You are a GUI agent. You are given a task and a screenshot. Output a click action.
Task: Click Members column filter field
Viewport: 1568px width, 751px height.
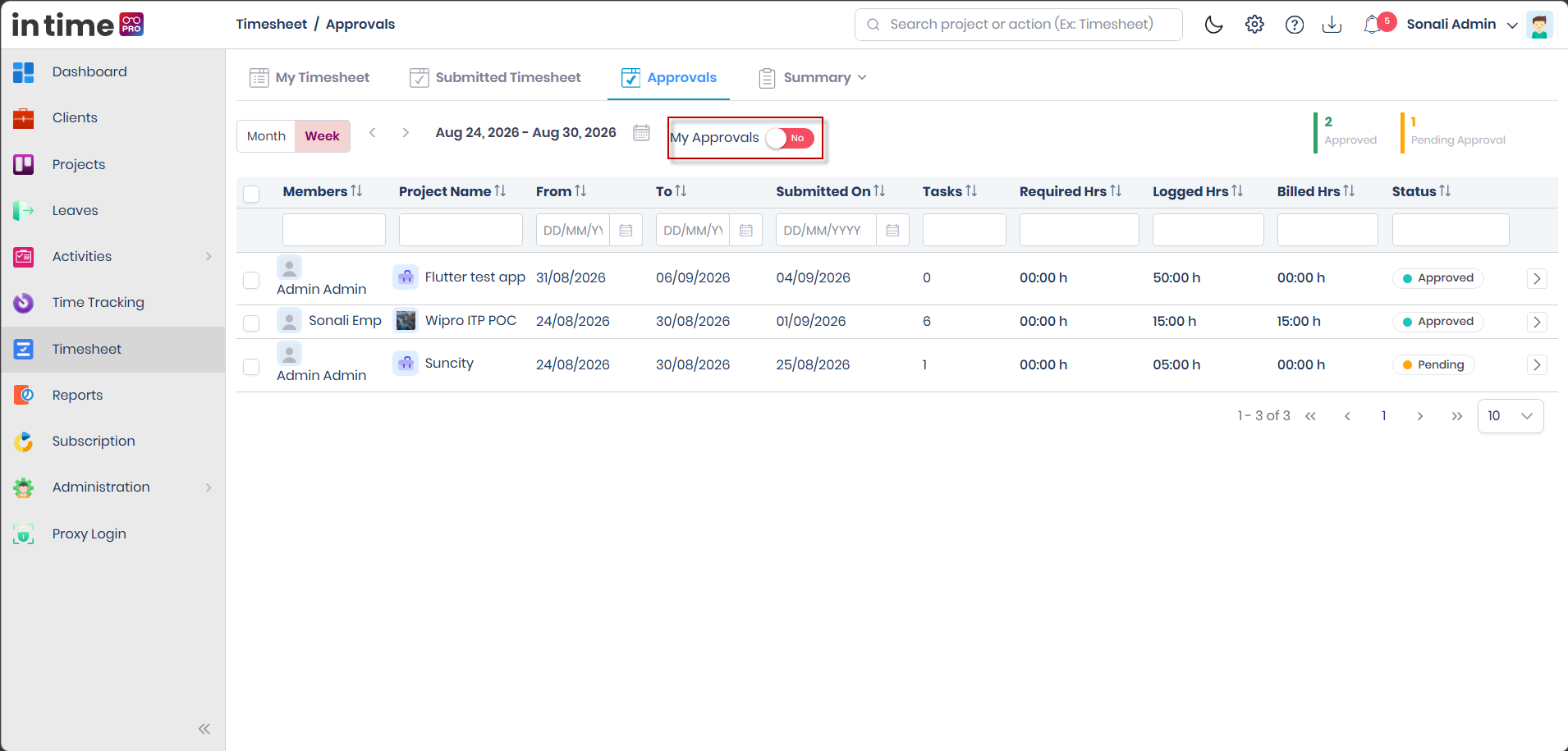pyautogui.click(x=334, y=230)
